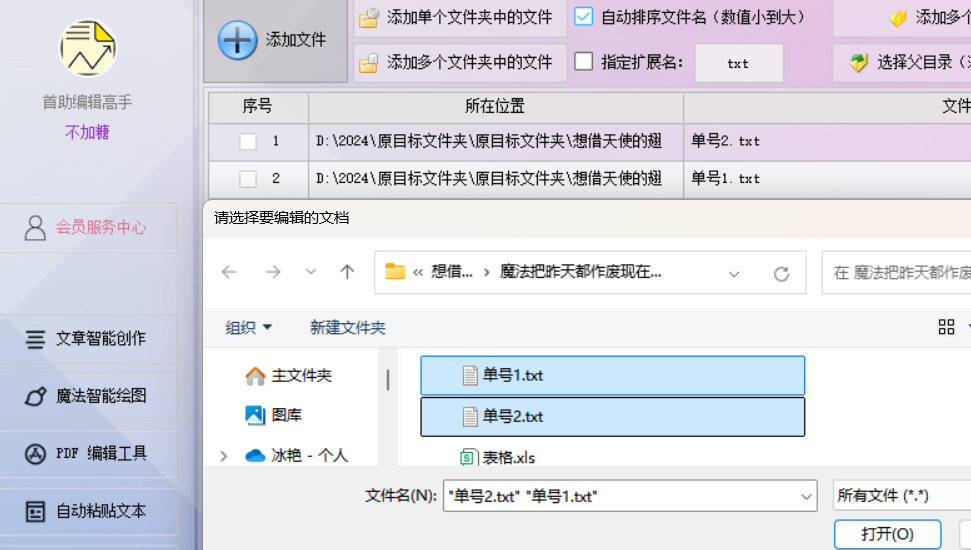The height and width of the screenshot is (550, 971).
Task: Click the txt extension input field
Action: [x=739, y=63]
